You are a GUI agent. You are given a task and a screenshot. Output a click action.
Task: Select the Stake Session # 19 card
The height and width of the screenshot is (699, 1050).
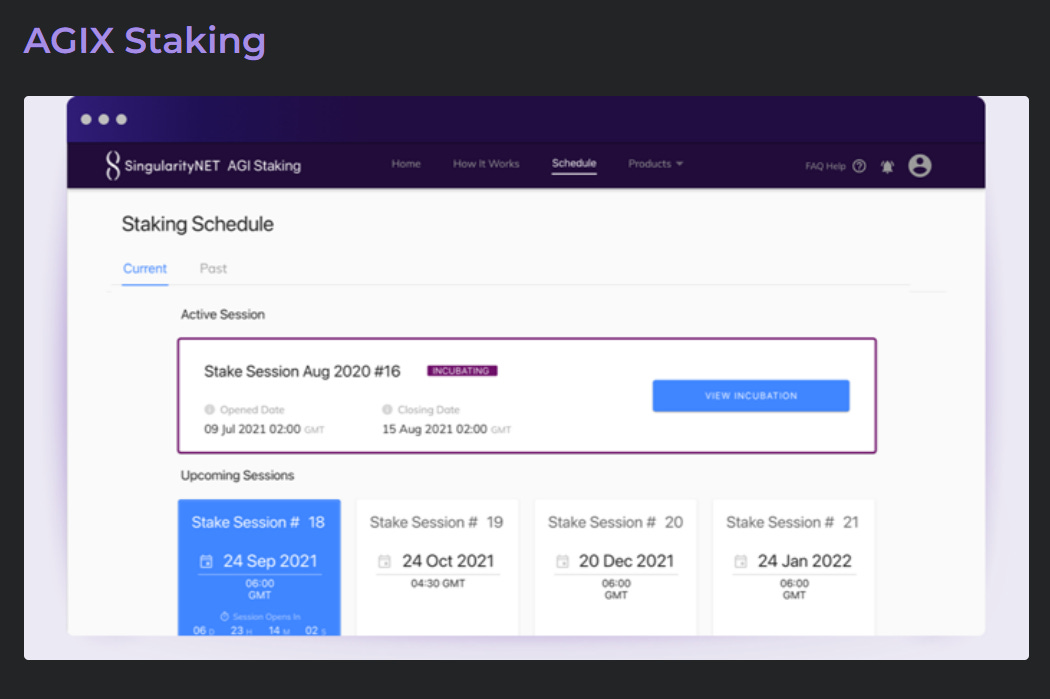(x=437, y=567)
